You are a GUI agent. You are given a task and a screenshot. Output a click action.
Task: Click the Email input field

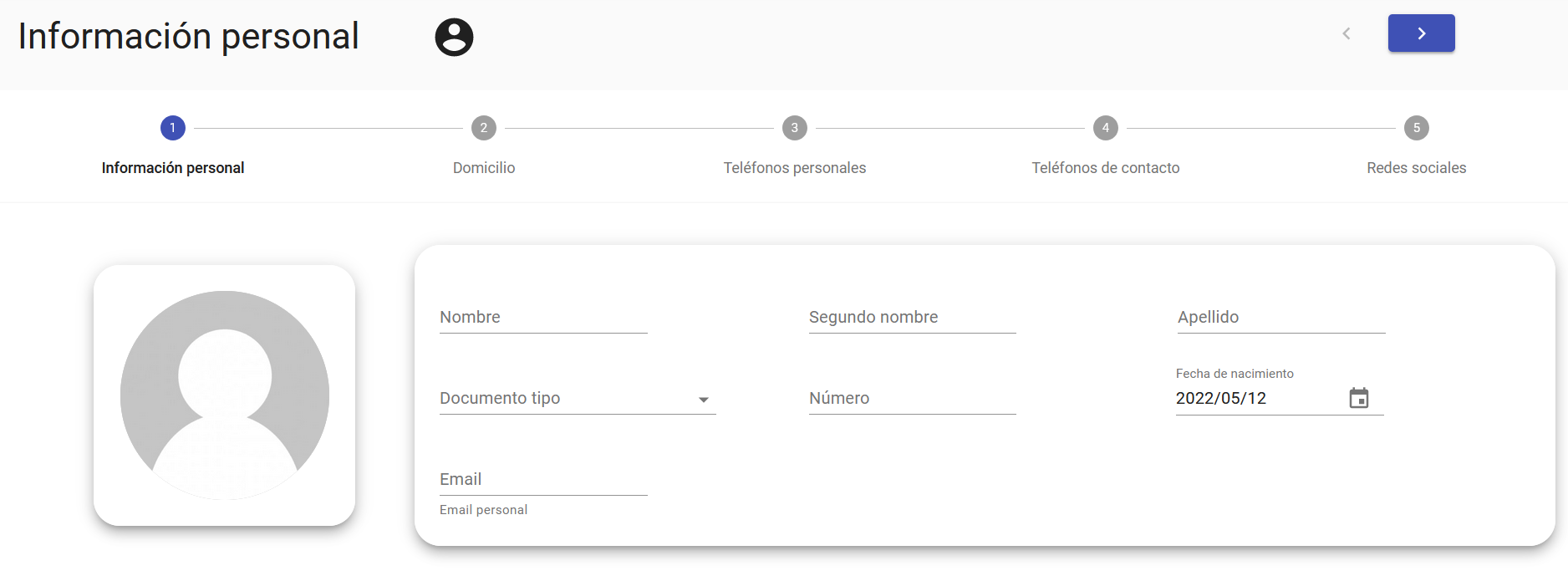pos(543,480)
